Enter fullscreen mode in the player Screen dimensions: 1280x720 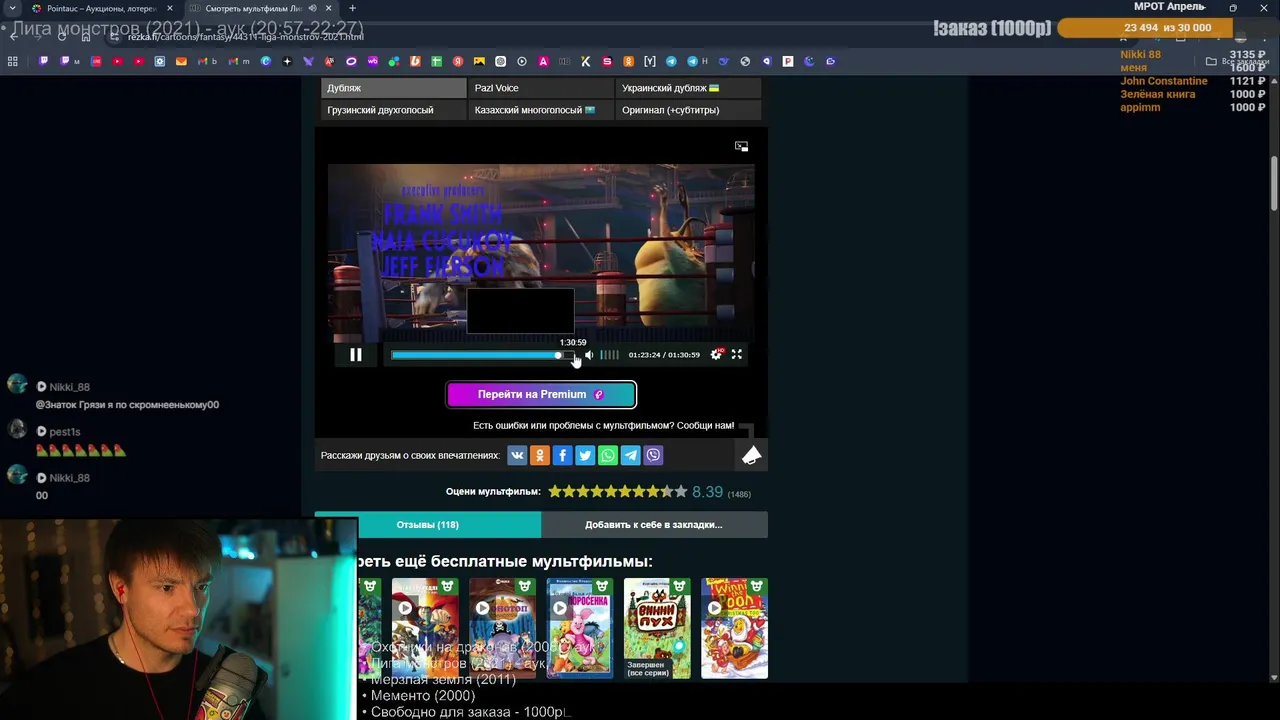click(x=737, y=354)
